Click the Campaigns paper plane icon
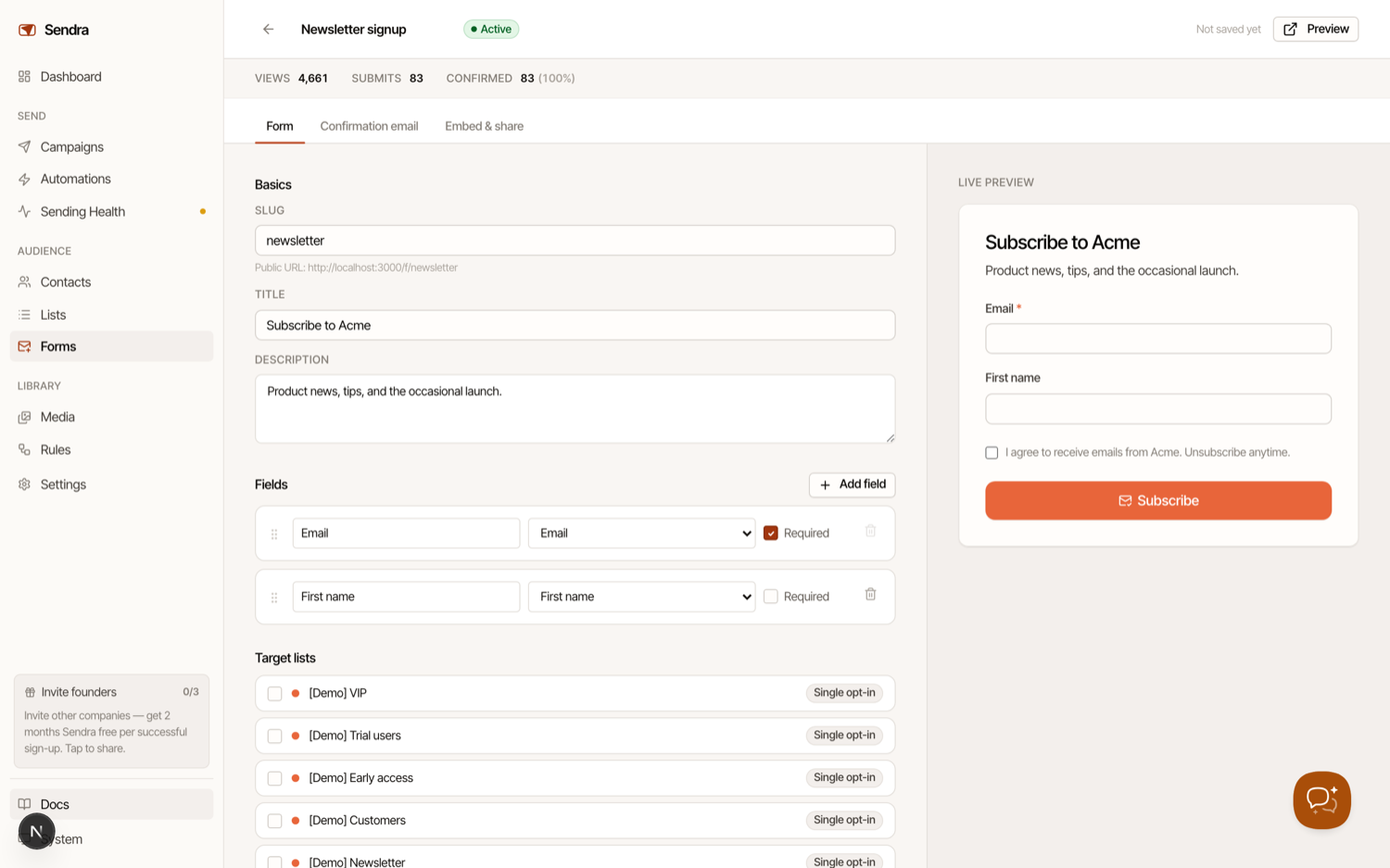 click(x=25, y=146)
